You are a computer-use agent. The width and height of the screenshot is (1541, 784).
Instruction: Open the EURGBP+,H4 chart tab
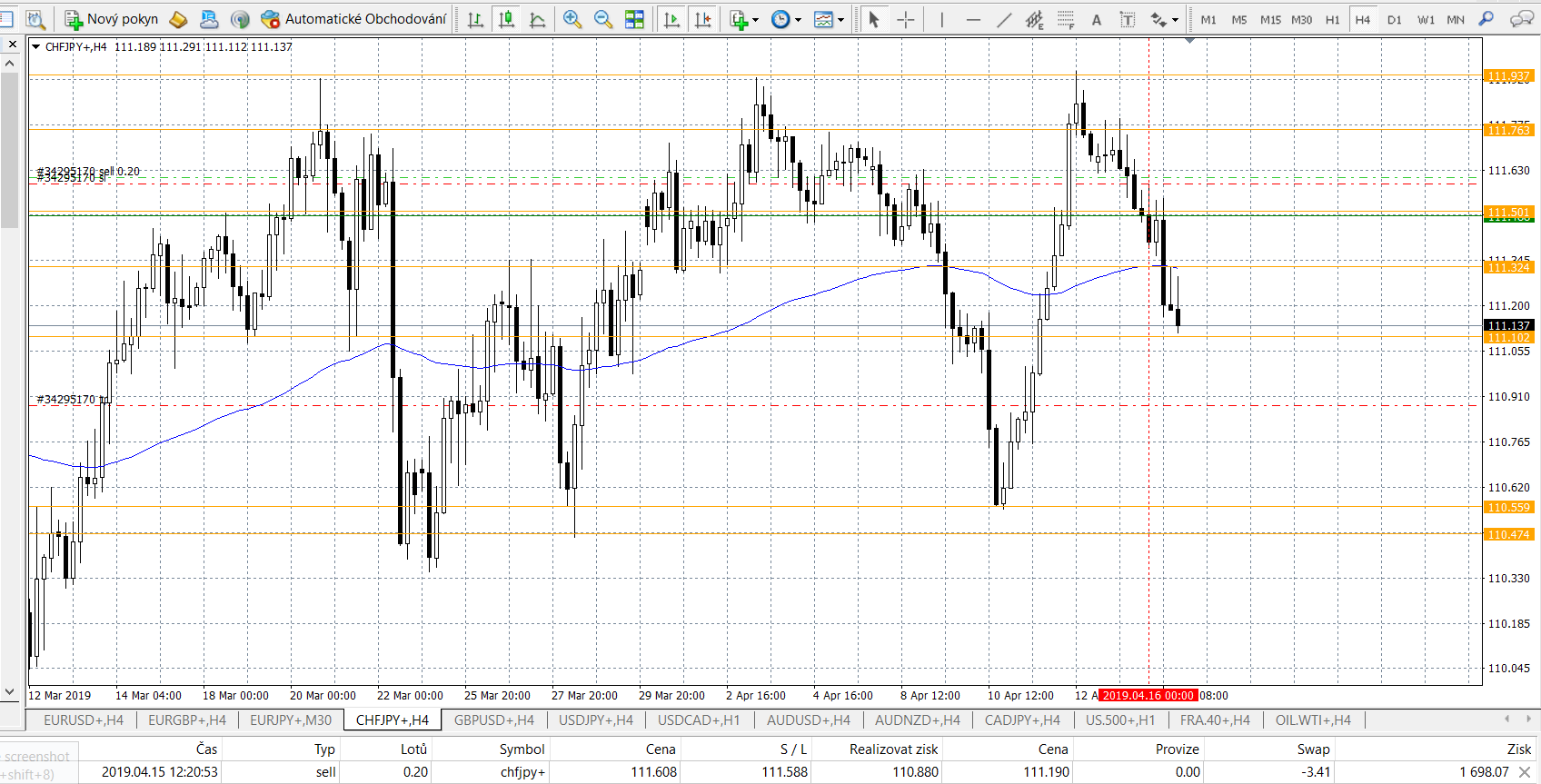click(187, 719)
